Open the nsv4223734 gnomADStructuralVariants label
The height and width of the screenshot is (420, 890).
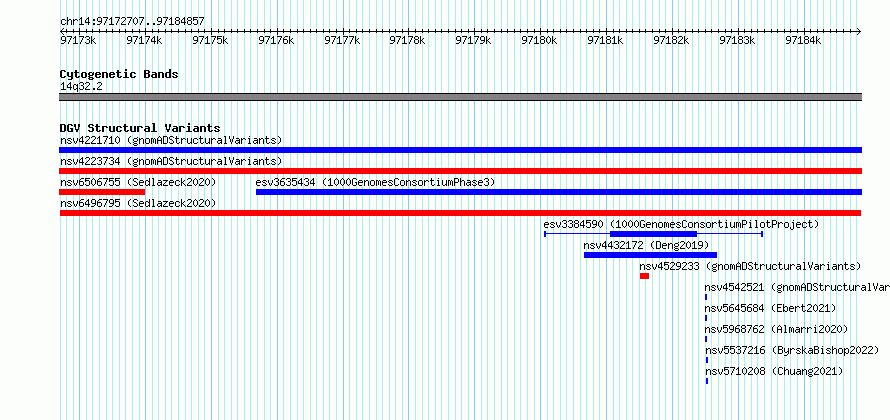pyautogui.click(x=171, y=161)
